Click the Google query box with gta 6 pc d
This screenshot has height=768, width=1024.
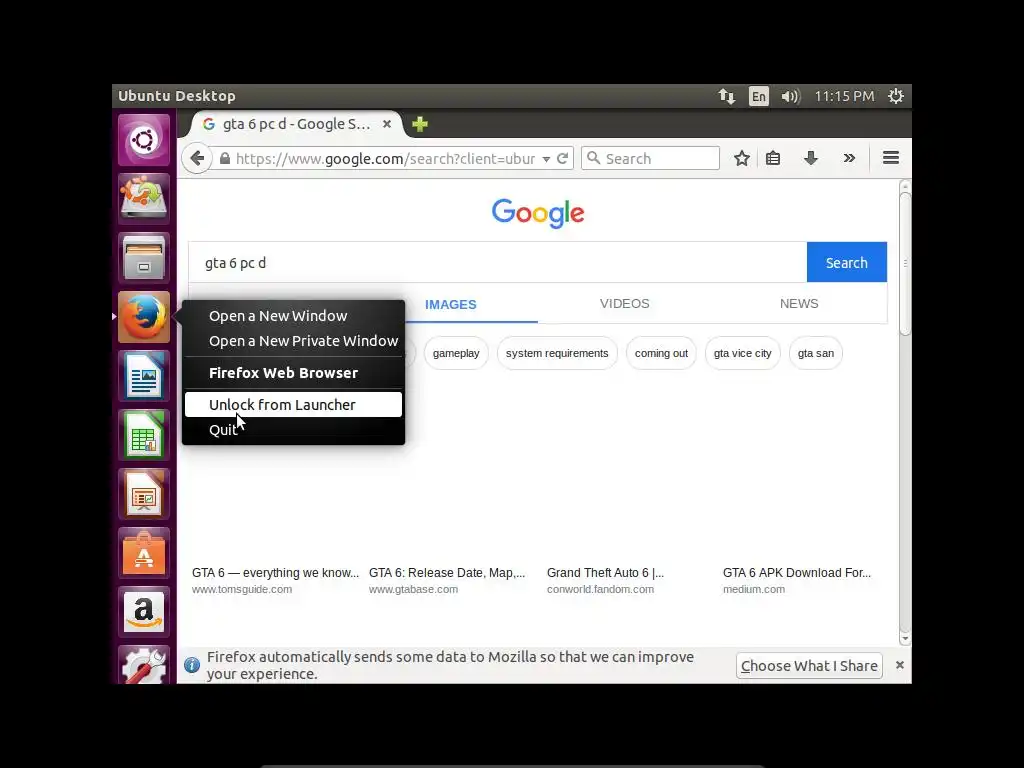[498, 263]
